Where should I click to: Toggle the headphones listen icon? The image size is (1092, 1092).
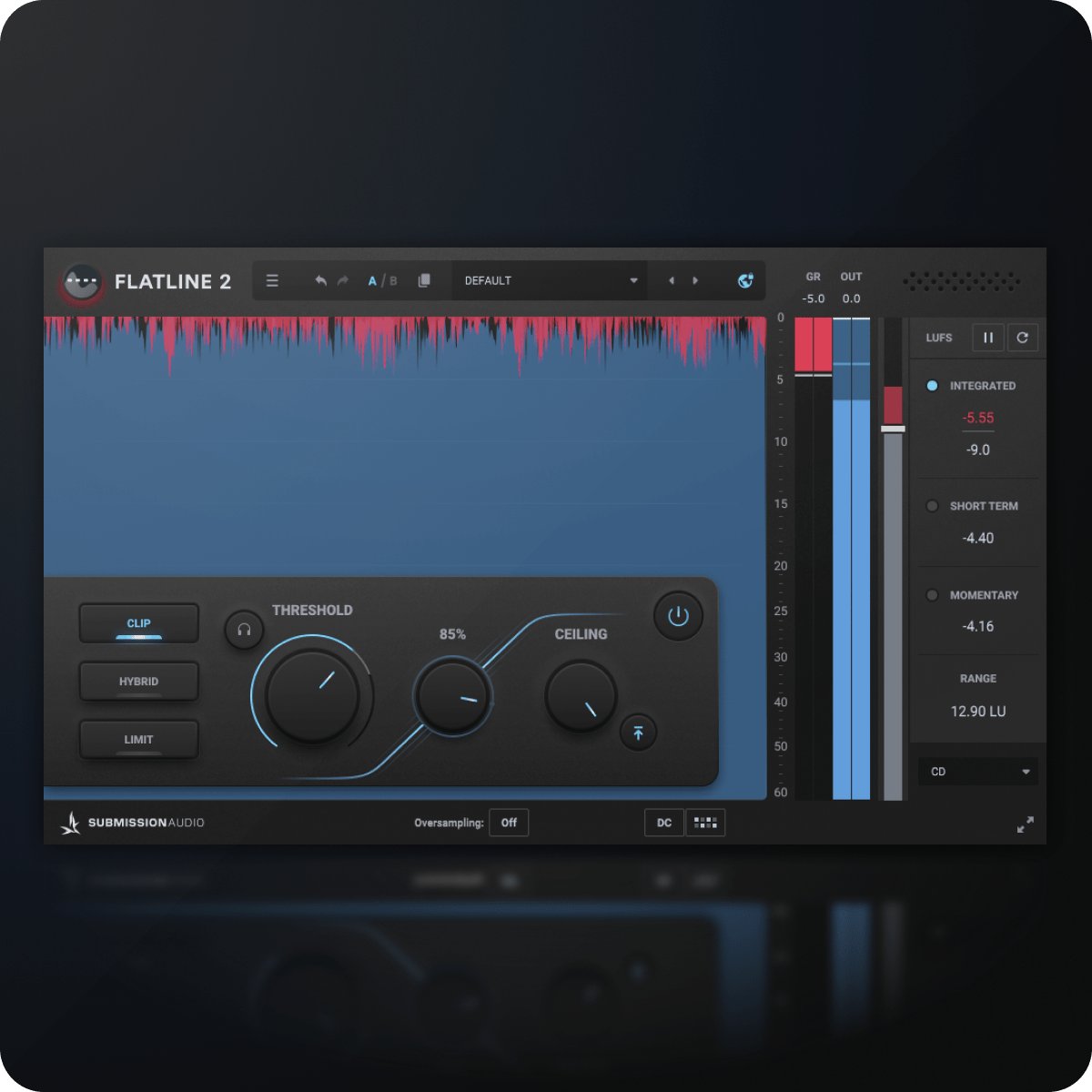244,629
